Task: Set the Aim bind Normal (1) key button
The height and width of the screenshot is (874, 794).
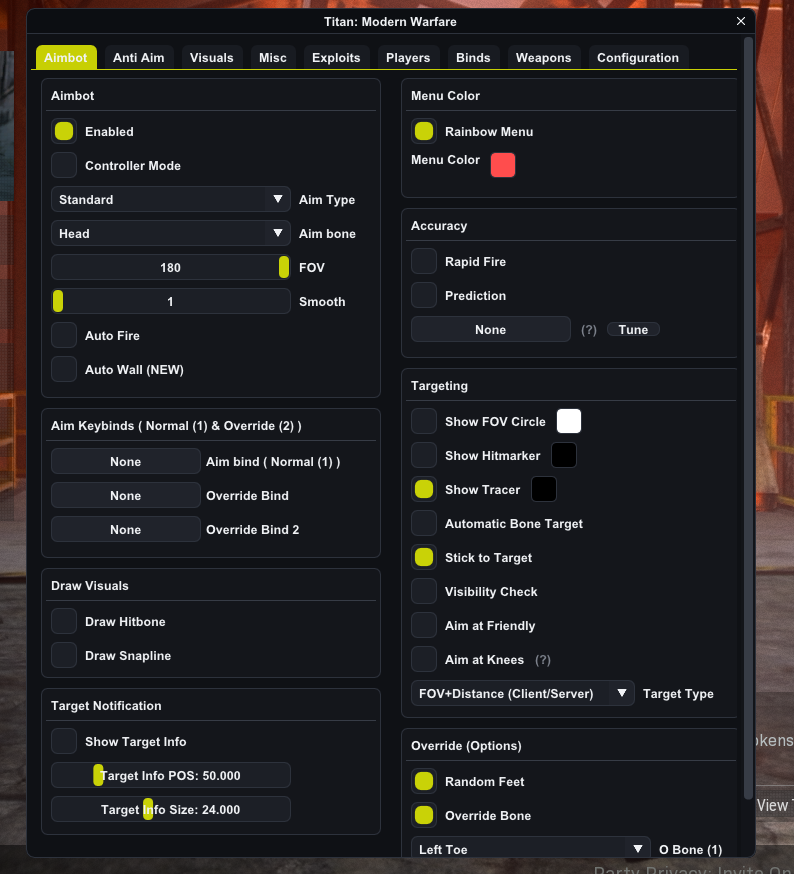Action: pyautogui.click(x=125, y=462)
